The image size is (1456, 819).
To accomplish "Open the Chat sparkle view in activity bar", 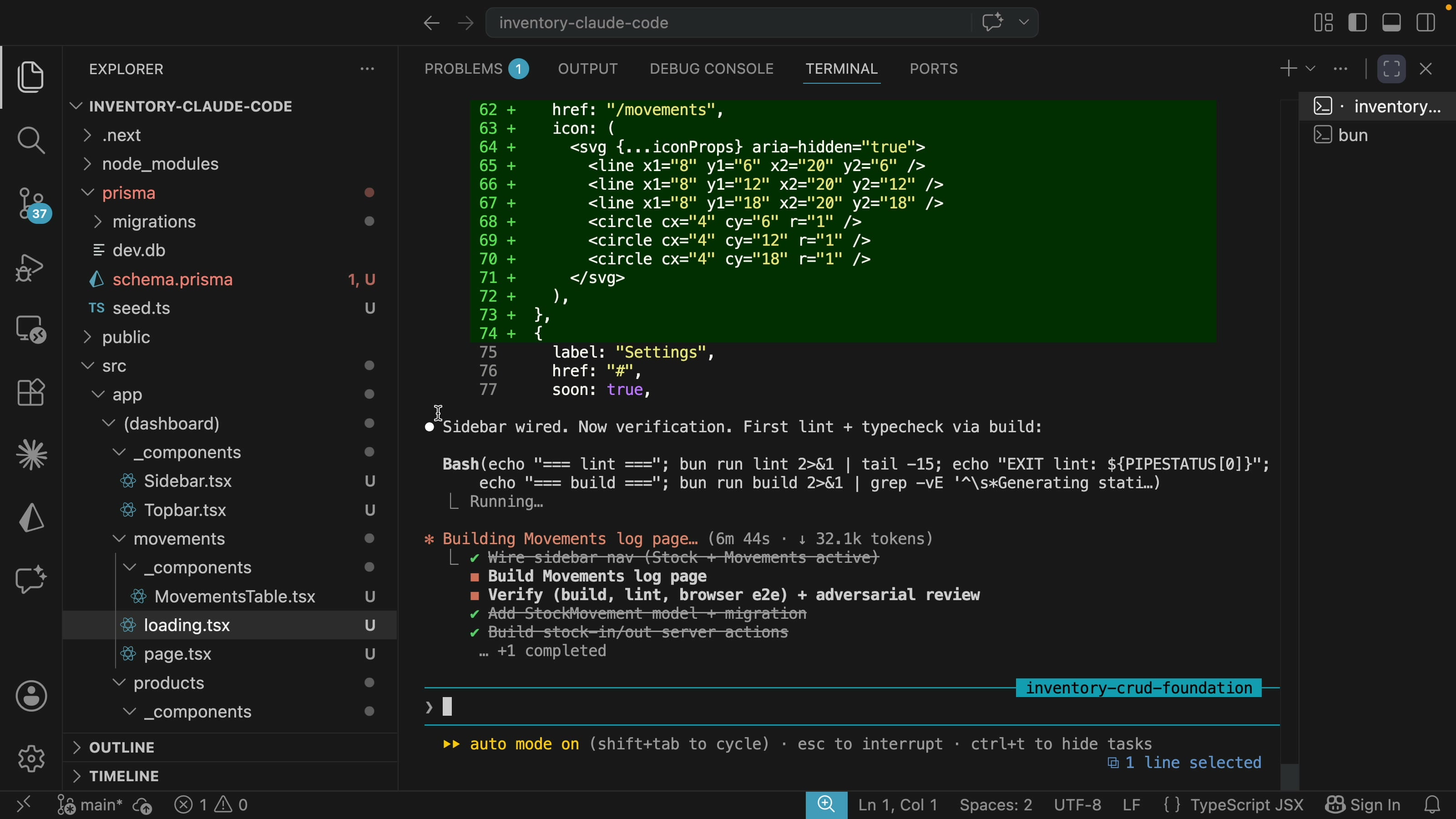I will tap(30, 579).
